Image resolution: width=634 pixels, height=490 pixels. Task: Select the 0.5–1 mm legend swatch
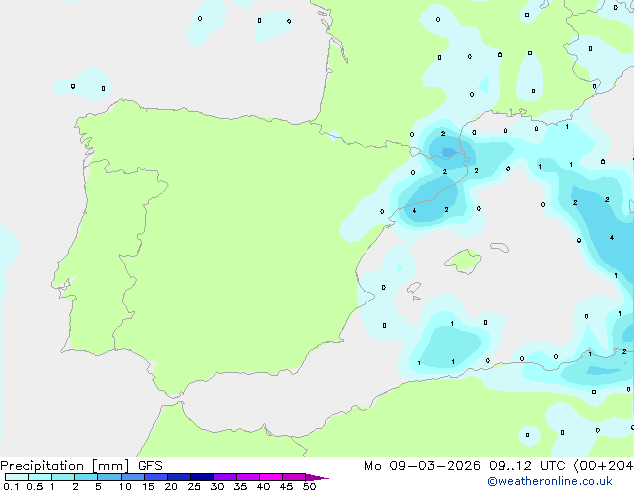point(40,477)
